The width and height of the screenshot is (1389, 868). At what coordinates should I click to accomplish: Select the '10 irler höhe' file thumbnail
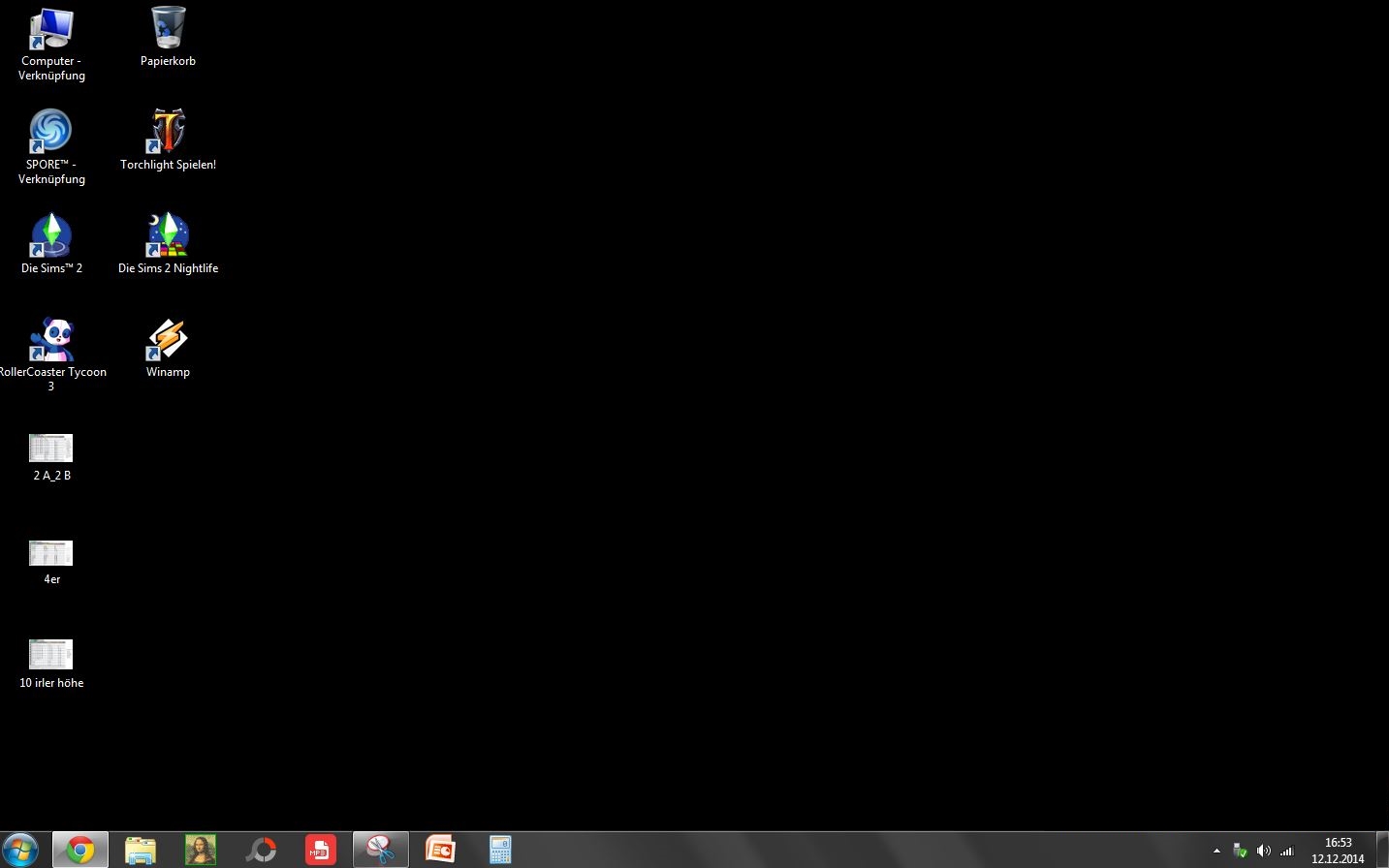[x=51, y=655]
